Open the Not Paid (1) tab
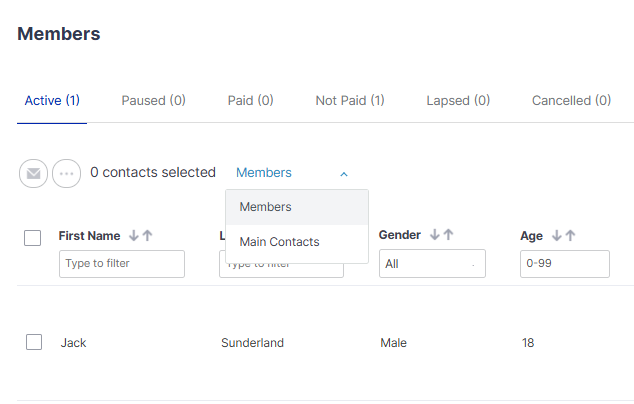 tap(349, 100)
